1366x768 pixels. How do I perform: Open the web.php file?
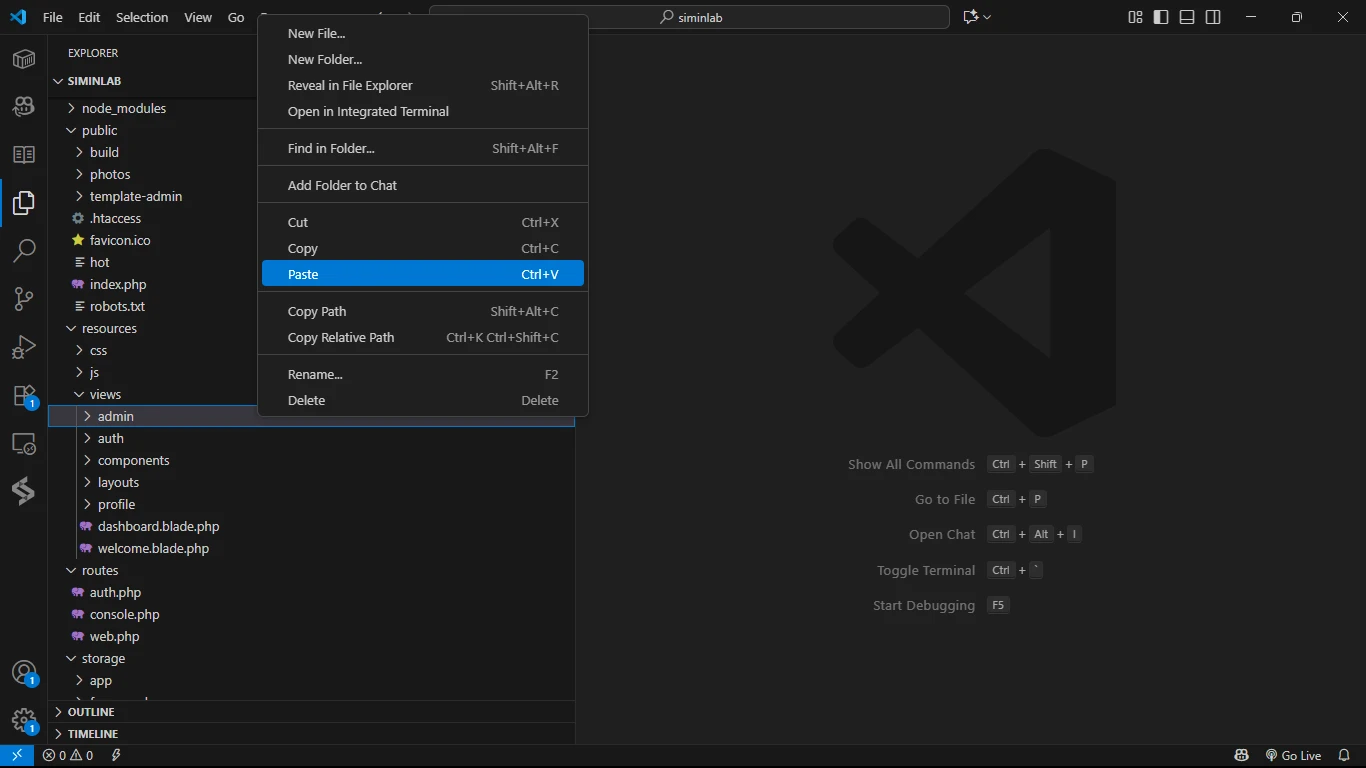click(114, 636)
